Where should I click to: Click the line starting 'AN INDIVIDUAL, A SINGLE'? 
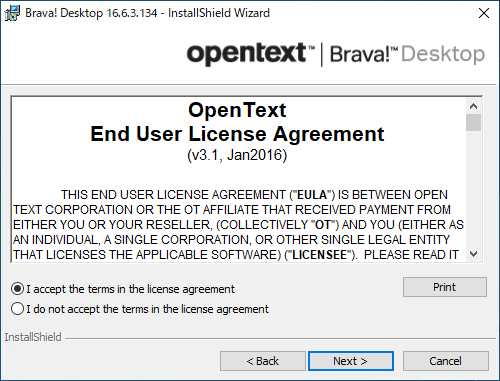click(x=231, y=240)
